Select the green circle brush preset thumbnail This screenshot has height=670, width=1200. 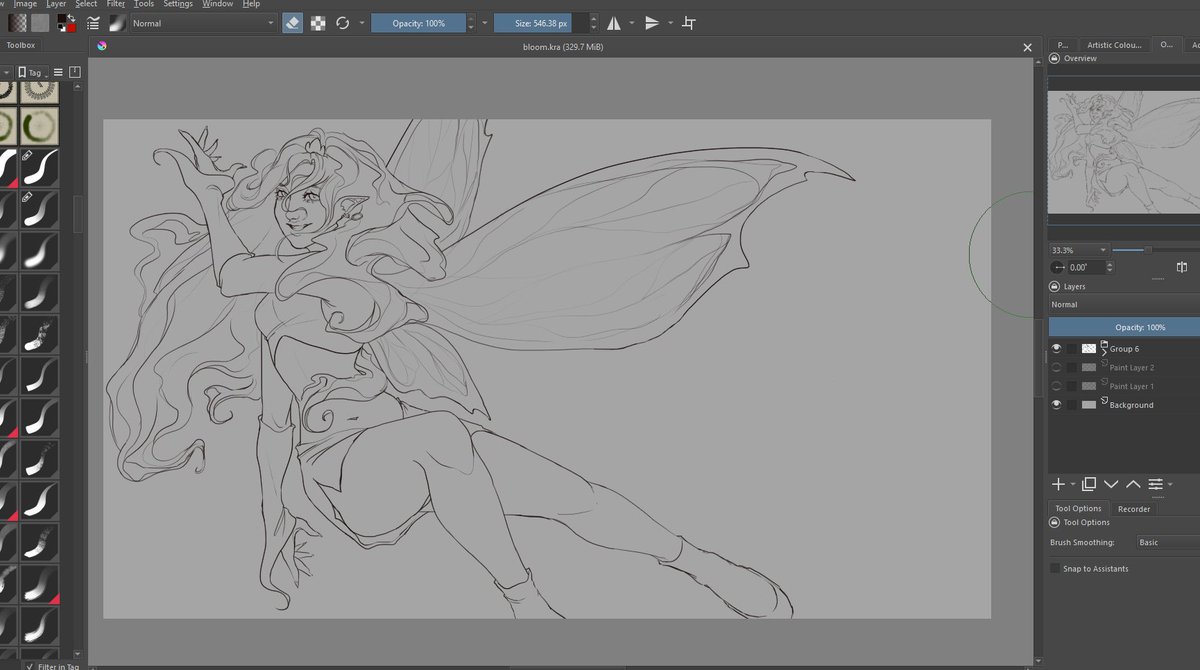[x=40, y=126]
